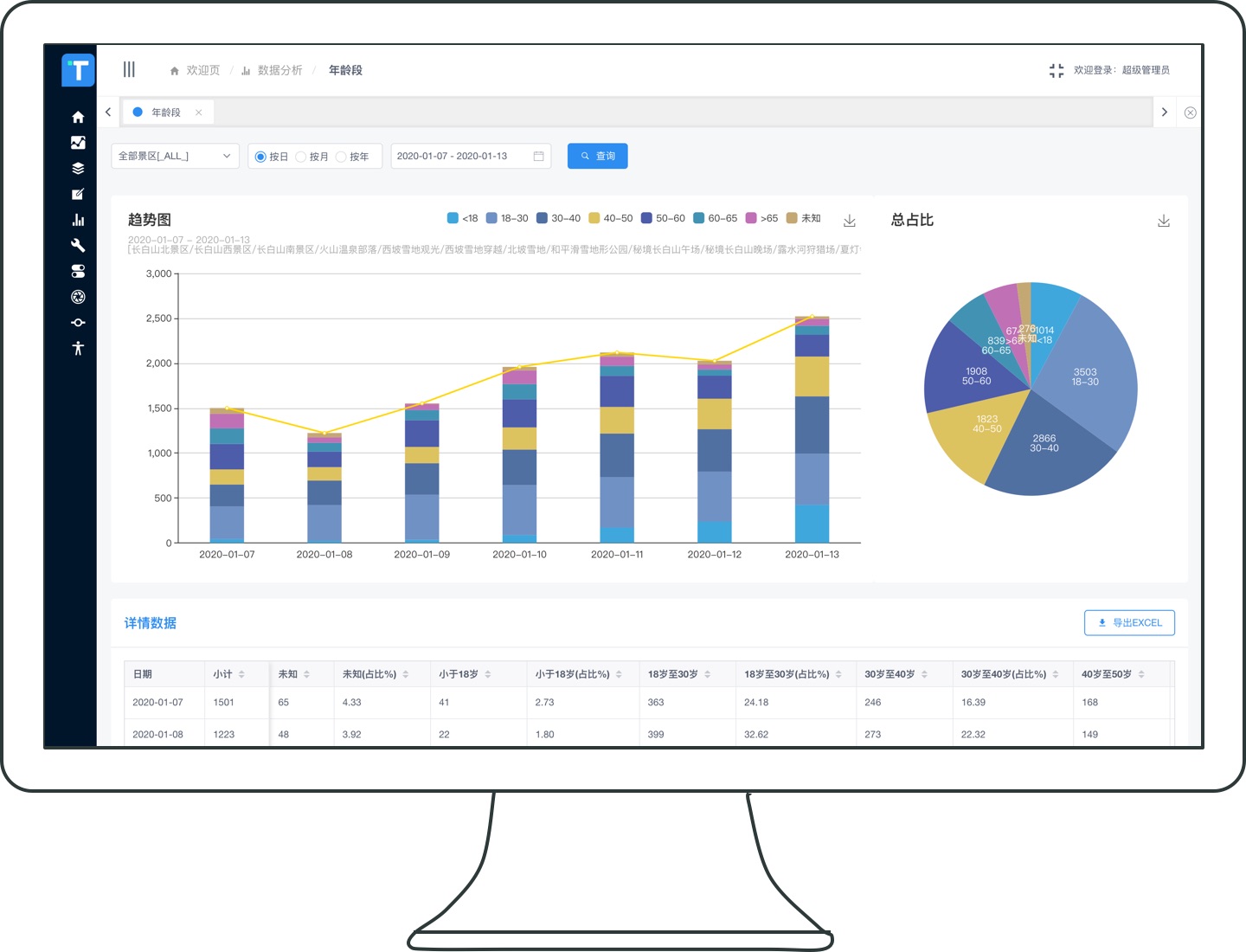Export data with 导出EXCEL button
The width and height of the screenshot is (1246, 952).
1129,622
